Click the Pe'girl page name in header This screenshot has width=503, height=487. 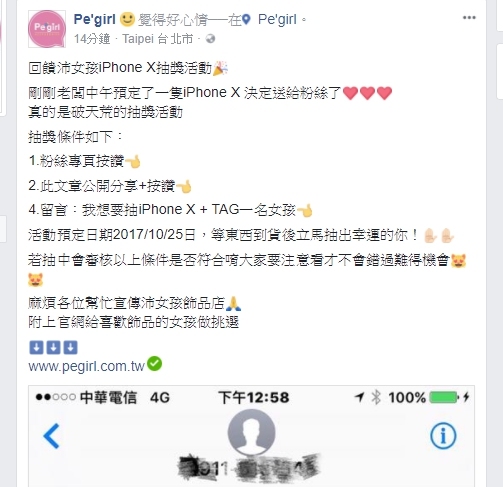(95, 19)
